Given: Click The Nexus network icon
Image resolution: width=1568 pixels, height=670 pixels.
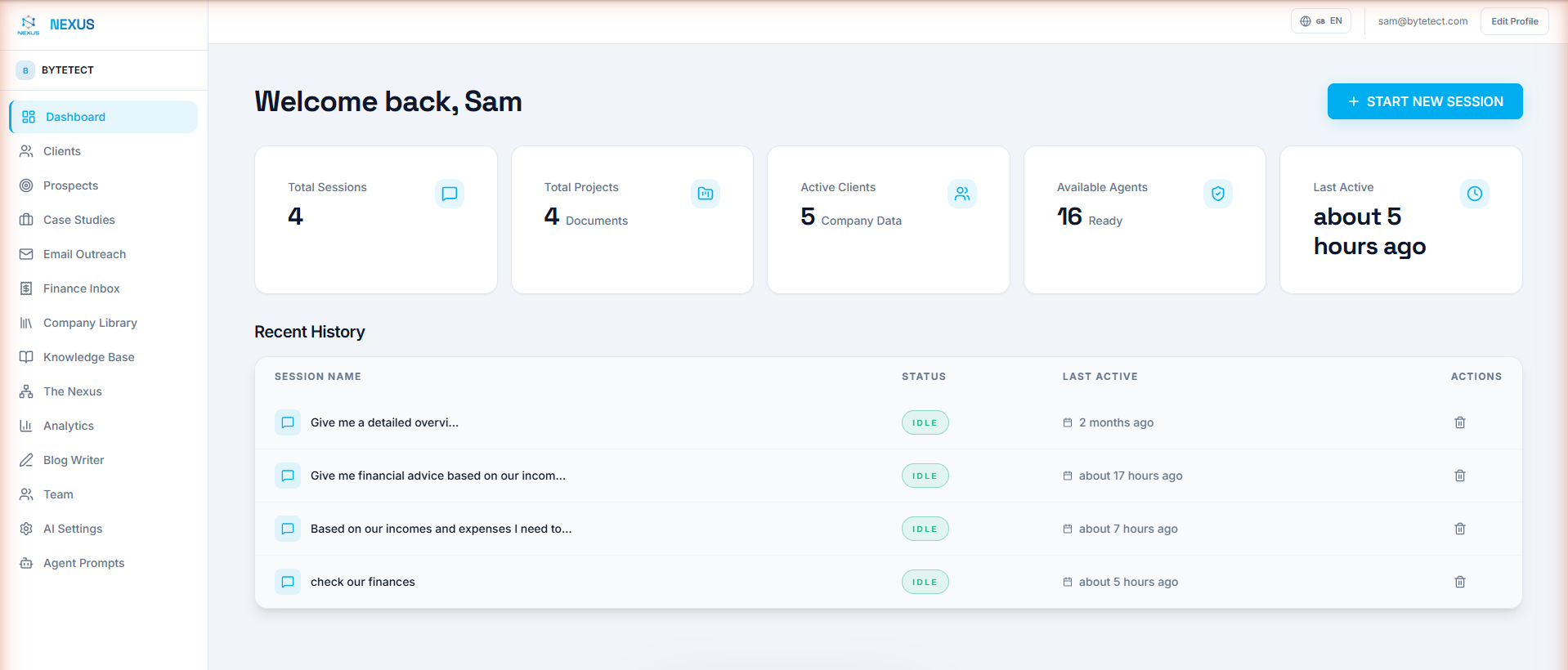Looking at the screenshot, I should point(26,391).
